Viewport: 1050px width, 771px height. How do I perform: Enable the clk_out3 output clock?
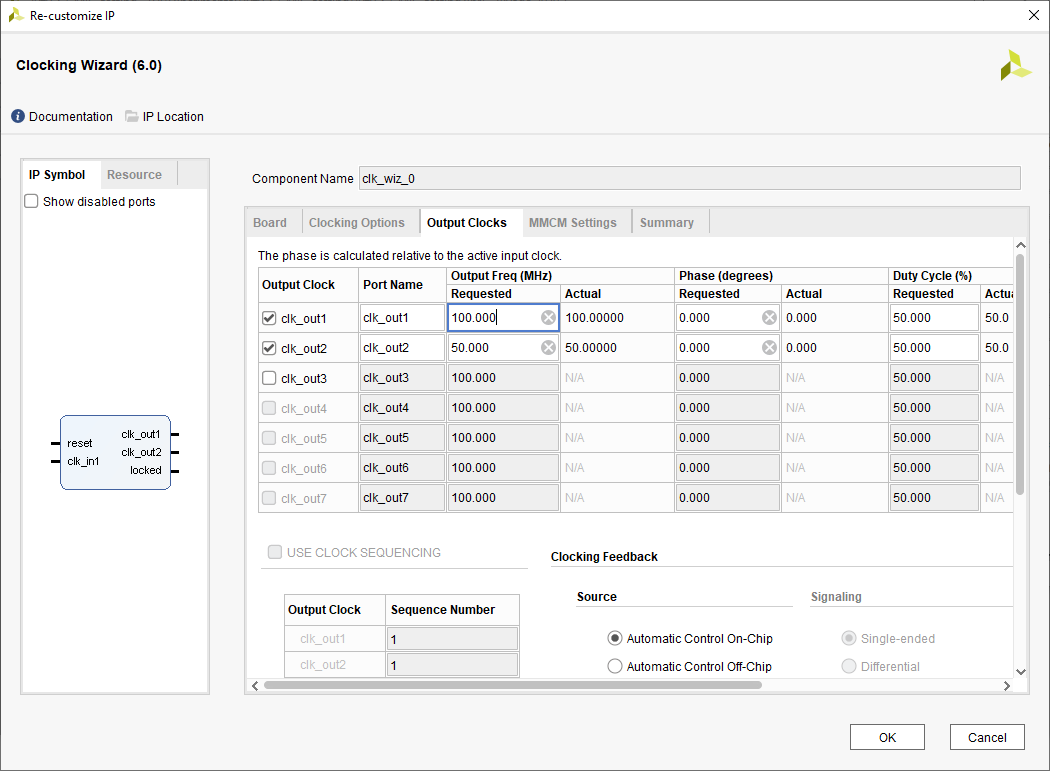pyautogui.click(x=269, y=378)
